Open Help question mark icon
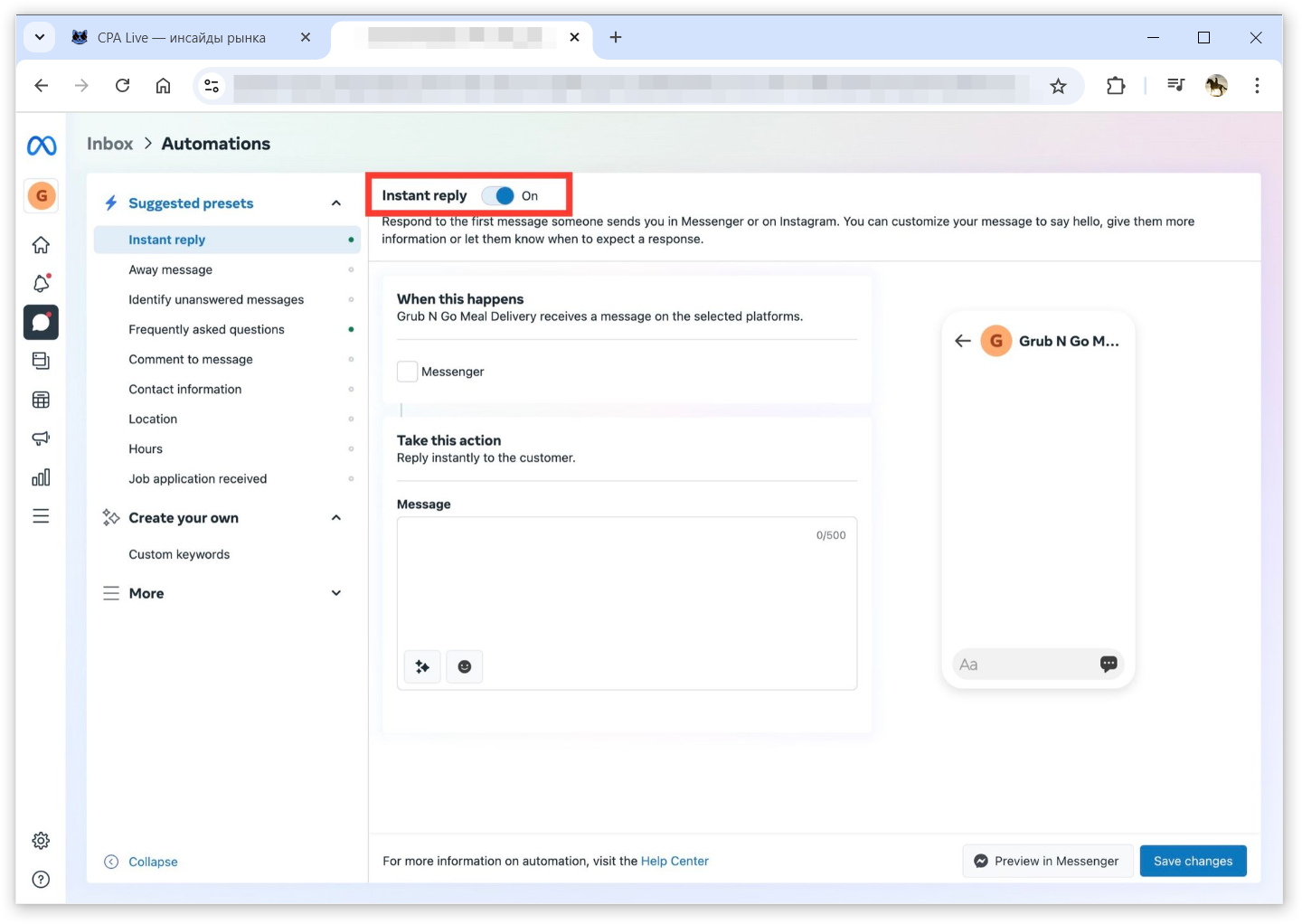Screen dimensions: 1302x924 click(x=41, y=880)
